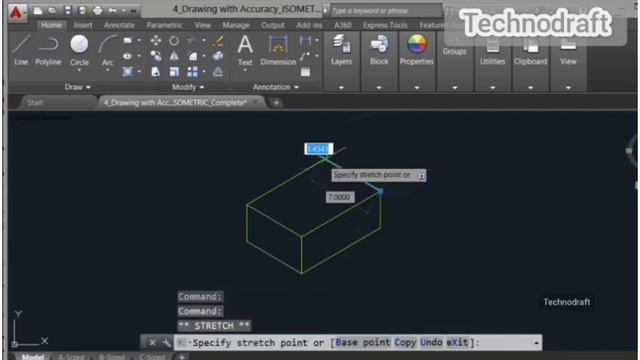Click the Undo arrow icon in title bar
Viewport: 640px width, 360px height.
click(113, 11)
